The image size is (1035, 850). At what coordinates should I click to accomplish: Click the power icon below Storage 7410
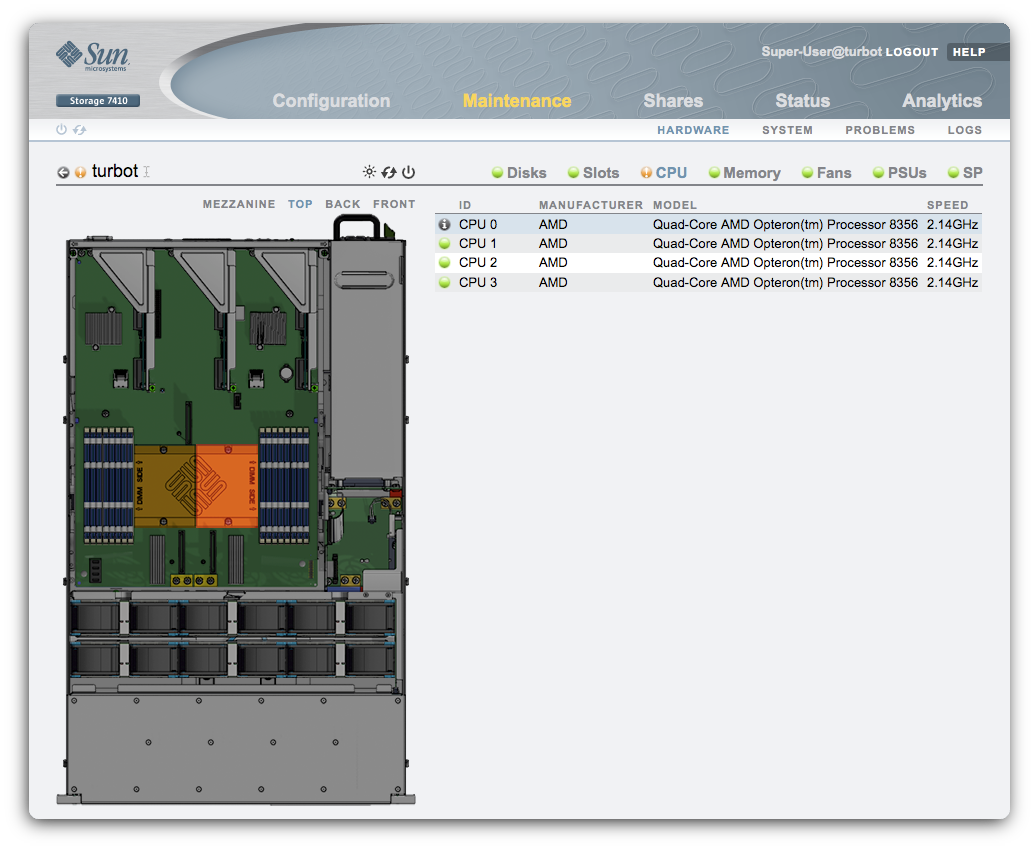61,129
